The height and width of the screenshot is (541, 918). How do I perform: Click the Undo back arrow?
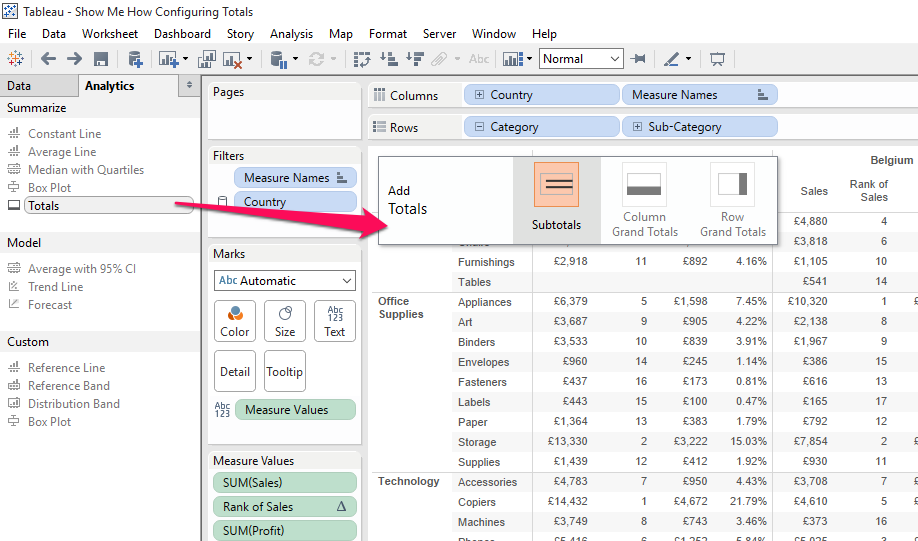(x=48, y=59)
